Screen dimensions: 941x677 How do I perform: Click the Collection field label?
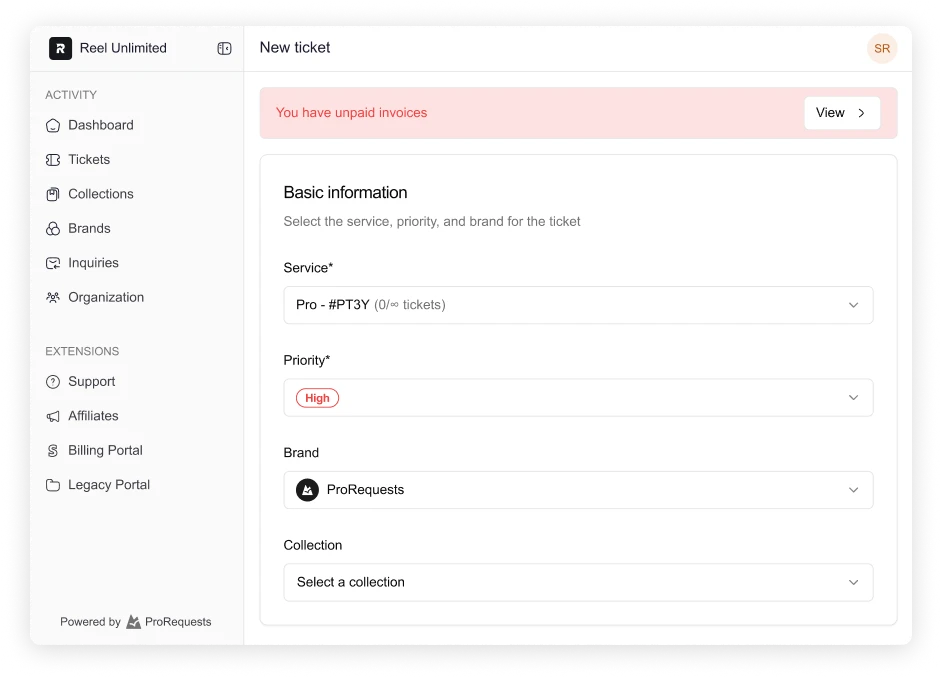point(313,545)
